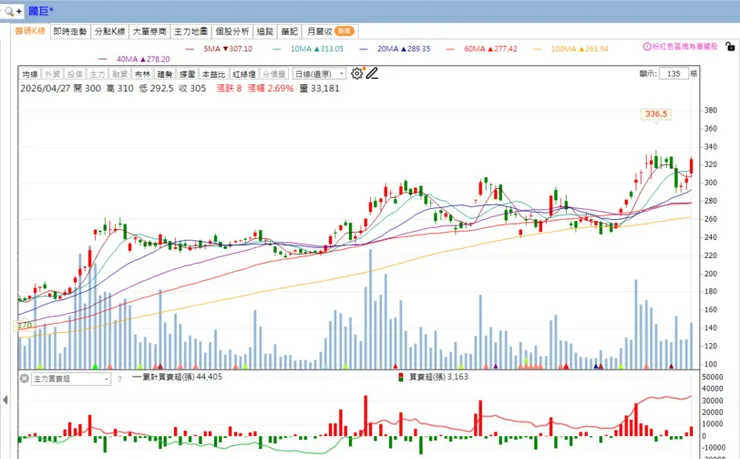
Task: Open help question mark beside 主力買賣超
Action: click(119, 379)
